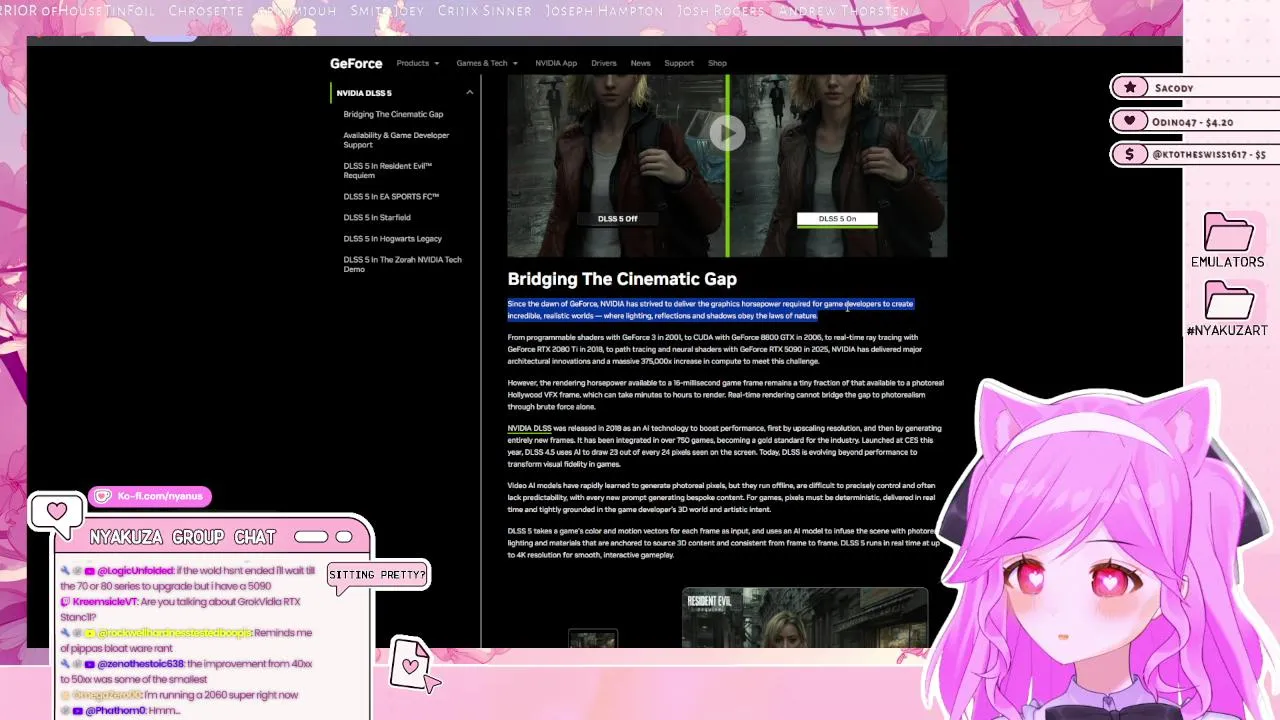Open the News nav item
Viewport: 1280px width, 720px height.
click(640, 63)
